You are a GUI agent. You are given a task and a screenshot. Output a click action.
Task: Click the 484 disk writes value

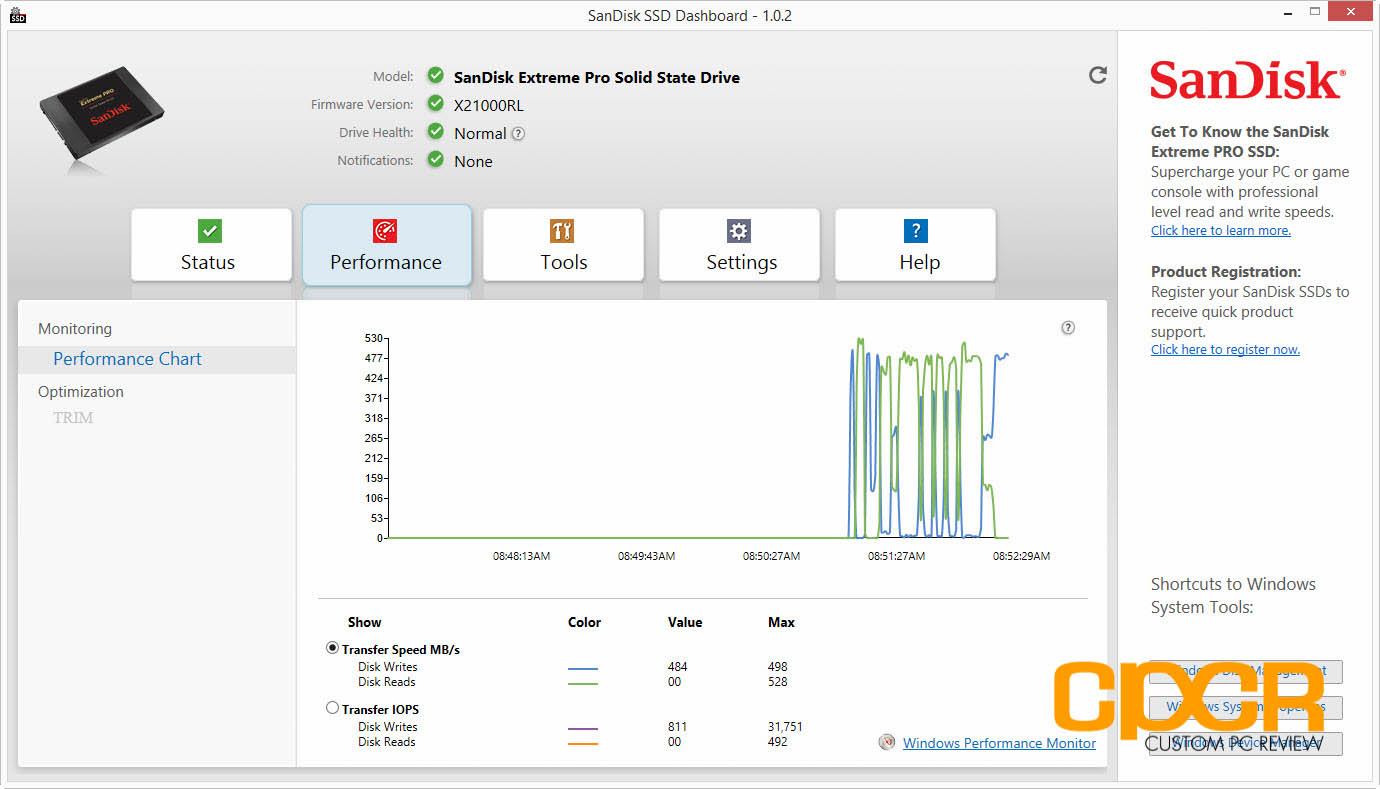[x=678, y=667]
